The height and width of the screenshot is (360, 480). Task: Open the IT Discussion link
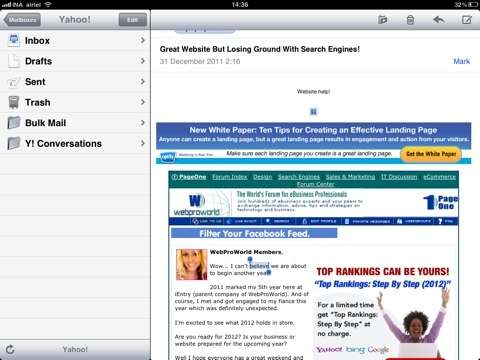tap(399, 177)
